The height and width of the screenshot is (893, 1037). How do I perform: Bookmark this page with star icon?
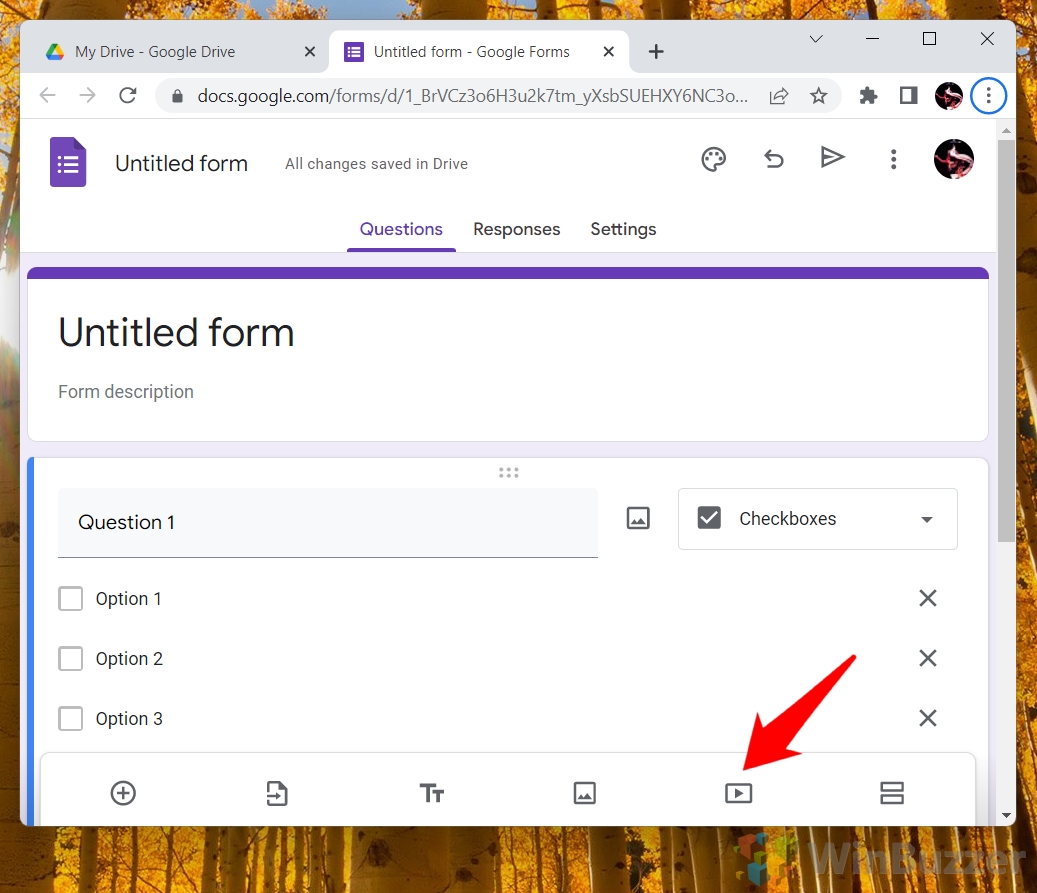click(819, 96)
